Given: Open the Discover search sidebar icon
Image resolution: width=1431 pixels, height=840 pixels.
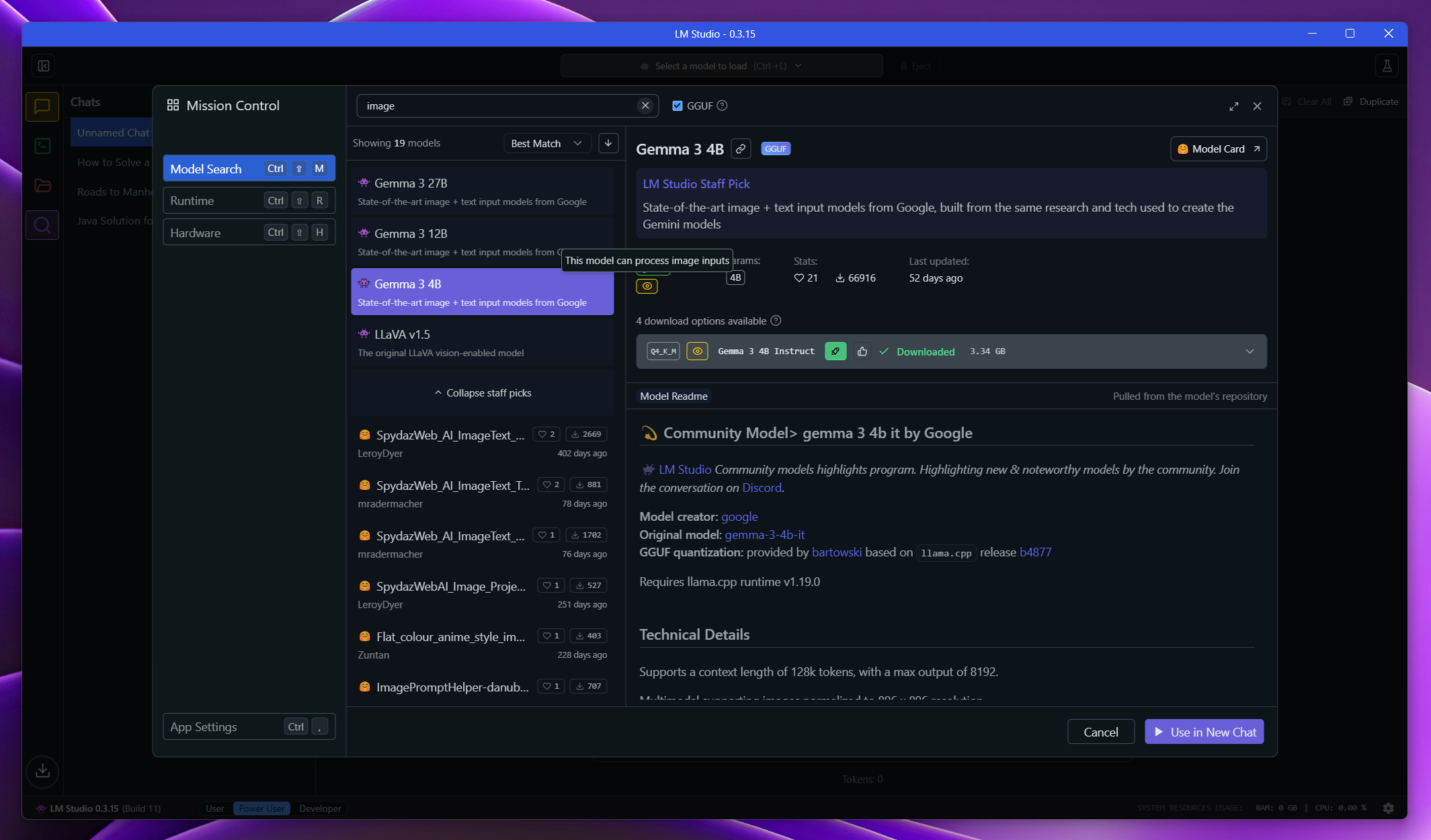Looking at the screenshot, I should (x=42, y=225).
